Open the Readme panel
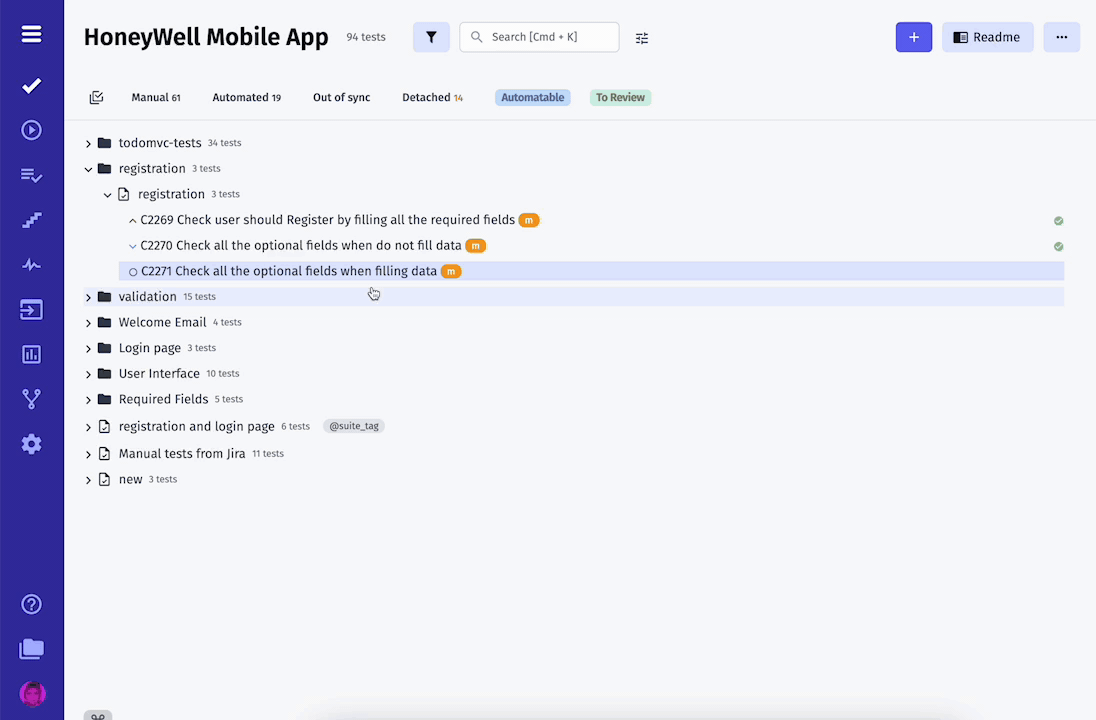1096x720 pixels. click(988, 37)
